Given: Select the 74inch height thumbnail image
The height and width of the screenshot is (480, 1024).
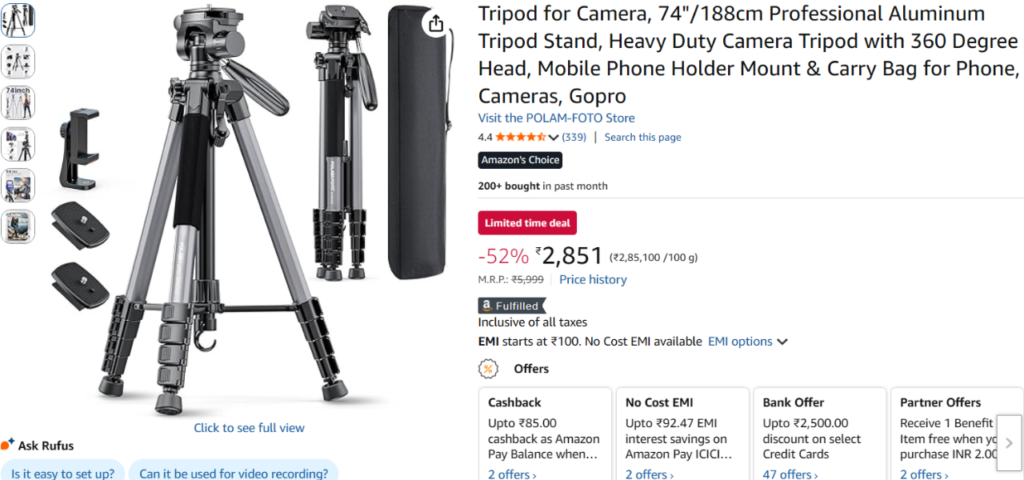Looking at the screenshot, I should click(18, 103).
